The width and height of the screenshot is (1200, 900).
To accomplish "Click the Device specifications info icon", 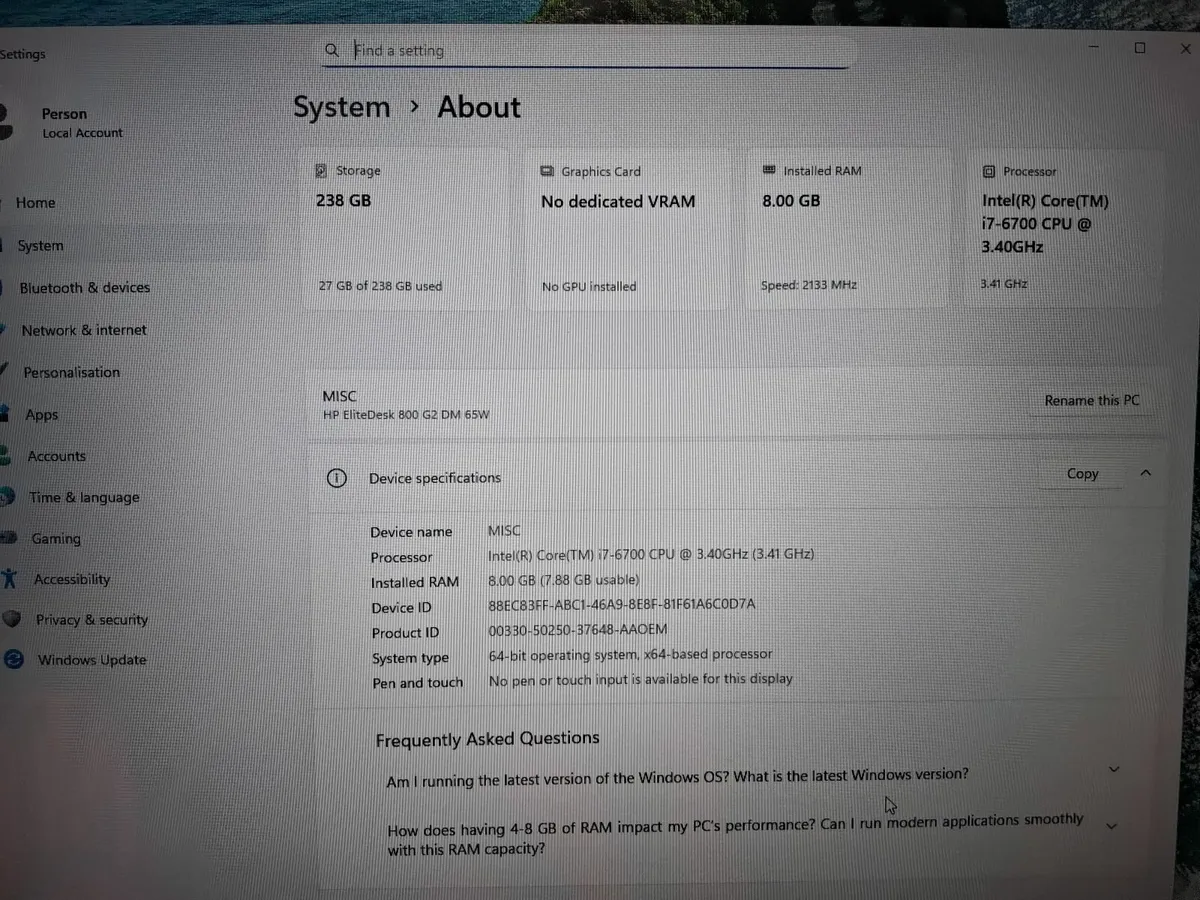I will point(337,478).
